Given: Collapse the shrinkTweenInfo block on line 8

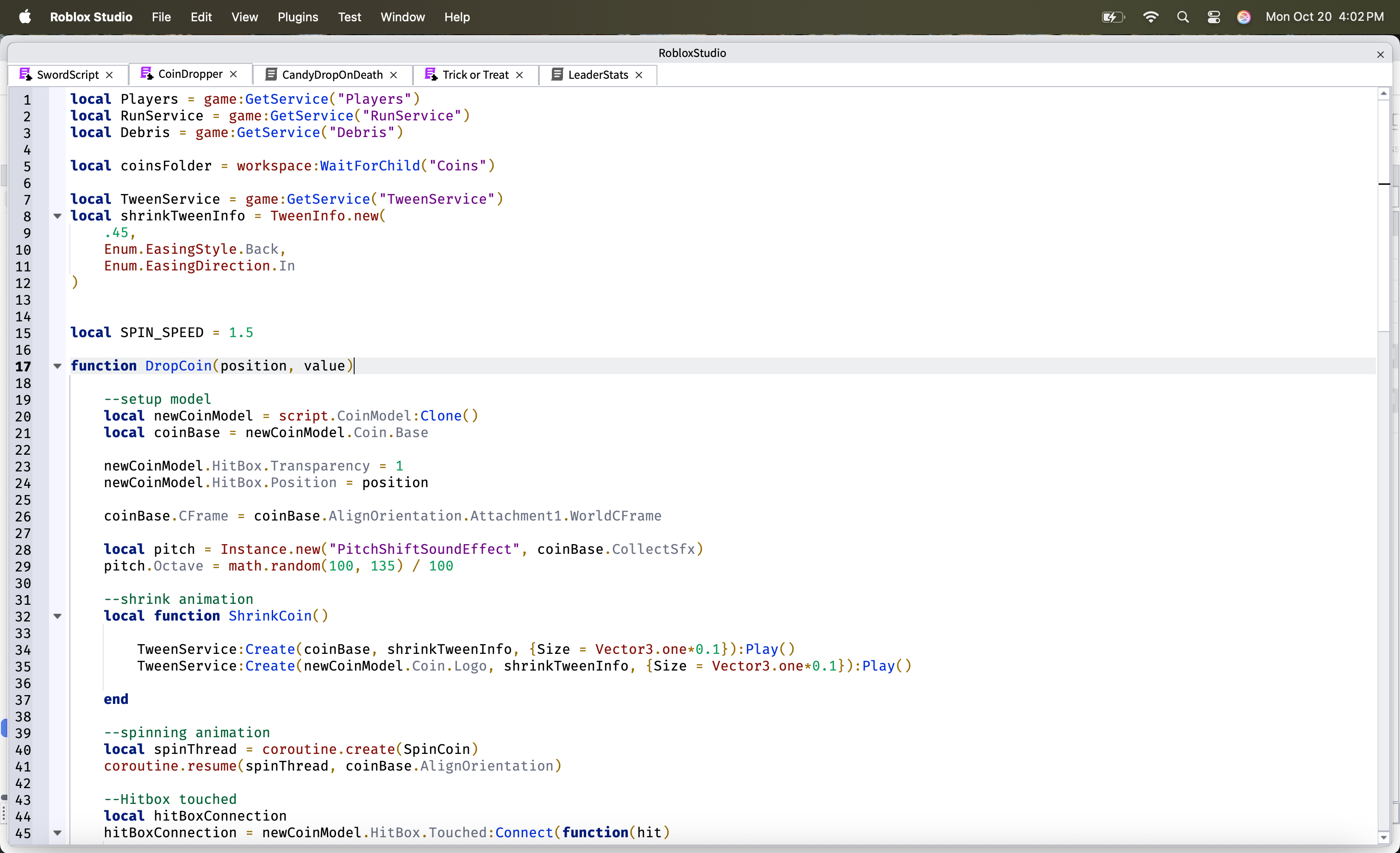Looking at the screenshot, I should [x=57, y=216].
